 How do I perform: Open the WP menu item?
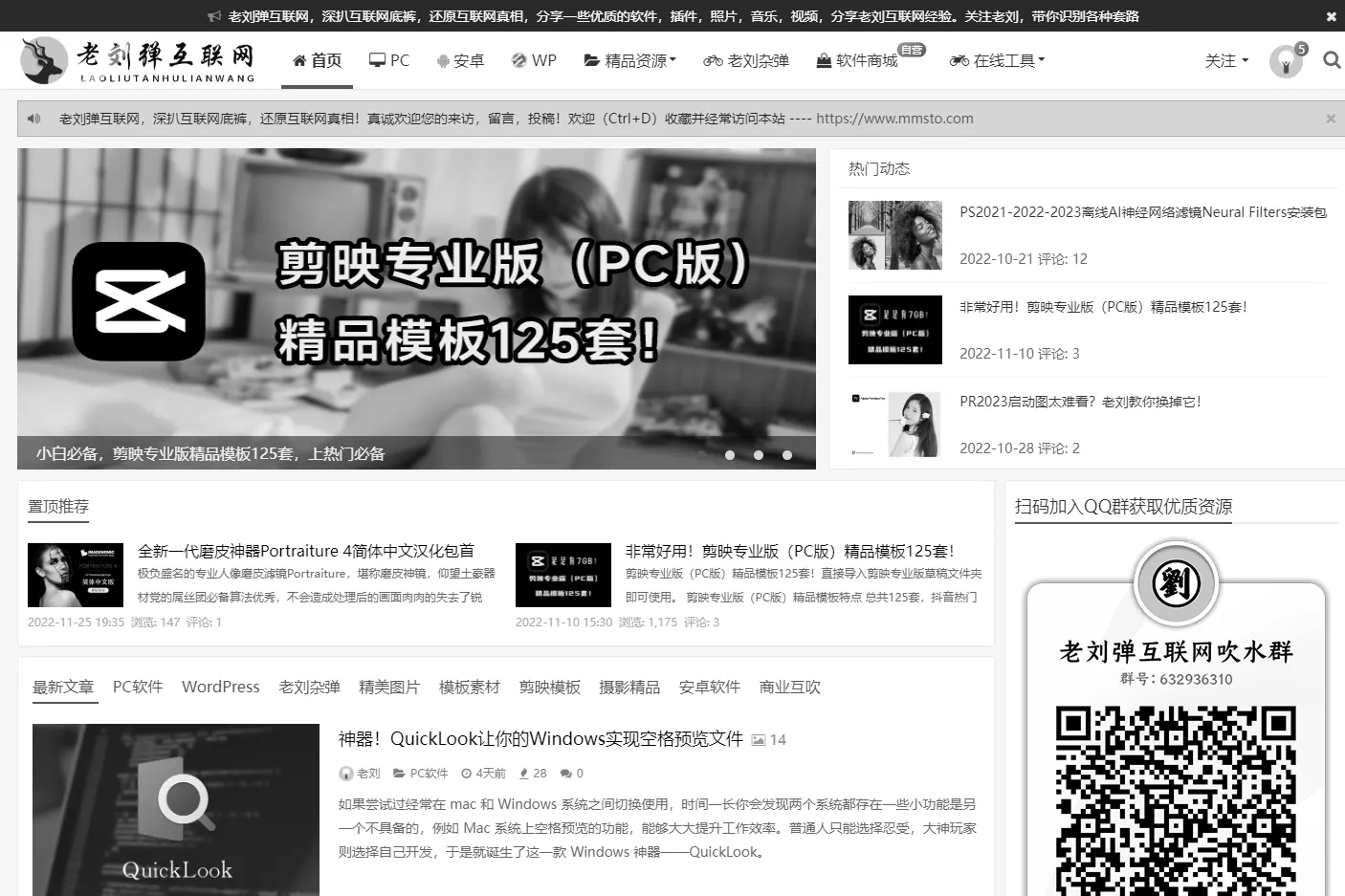coord(534,60)
